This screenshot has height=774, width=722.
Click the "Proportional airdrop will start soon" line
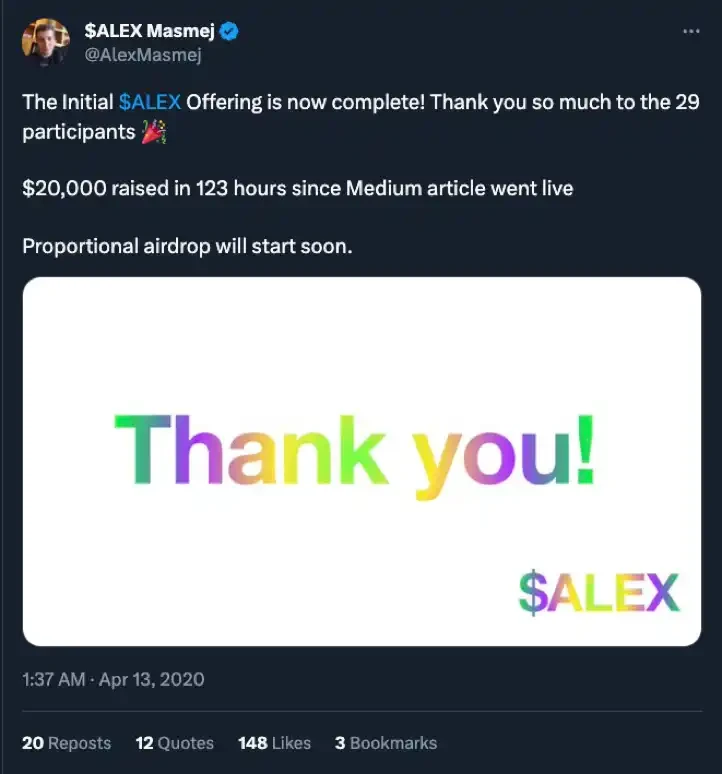click(x=187, y=246)
